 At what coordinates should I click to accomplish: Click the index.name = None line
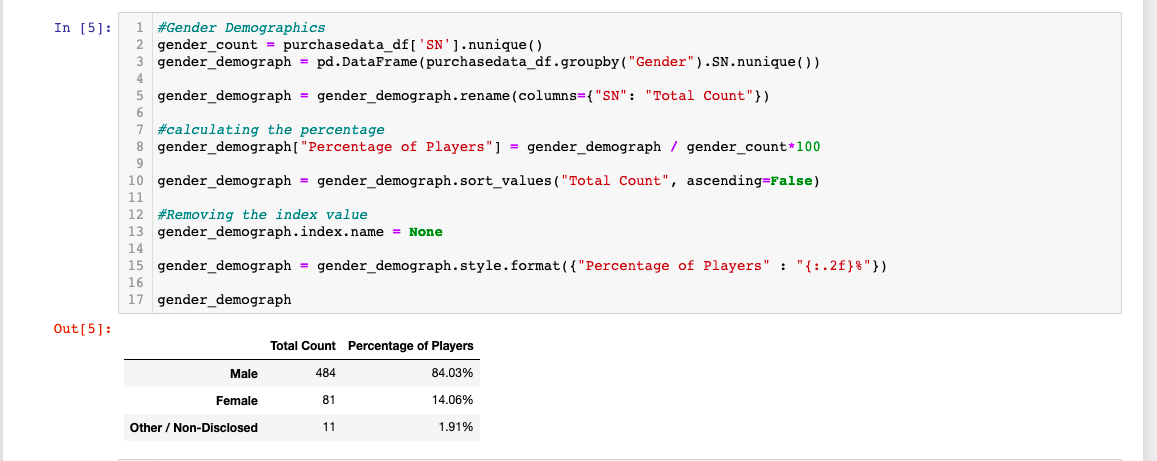(300, 232)
